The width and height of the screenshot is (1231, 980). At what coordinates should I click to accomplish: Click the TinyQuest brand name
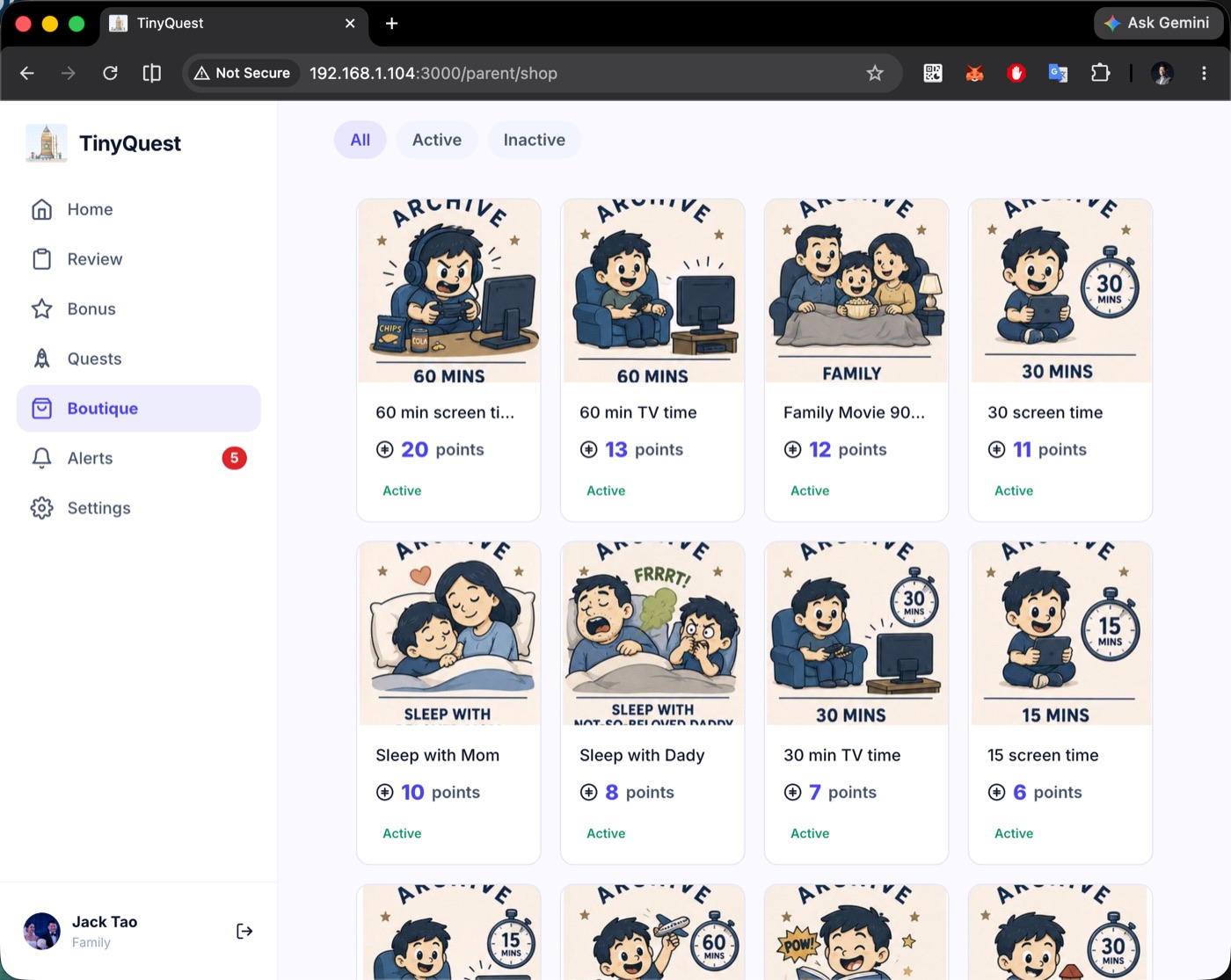click(x=130, y=143)
